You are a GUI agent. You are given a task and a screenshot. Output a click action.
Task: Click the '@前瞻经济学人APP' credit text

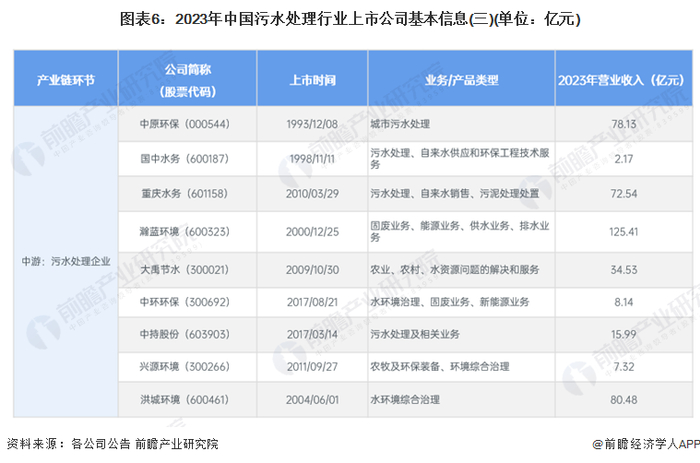click(646, 444)
